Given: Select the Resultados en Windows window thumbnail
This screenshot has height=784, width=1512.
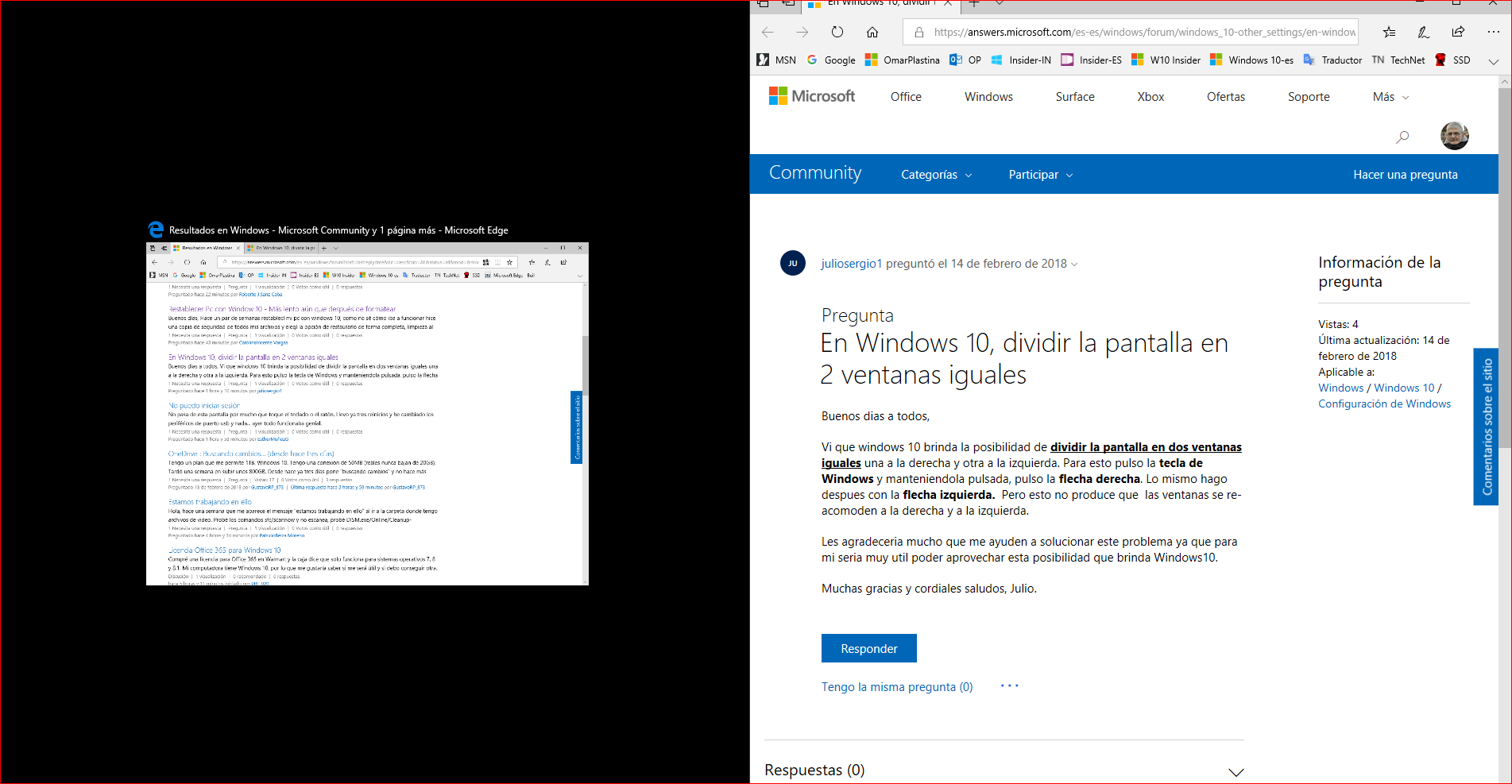Looking at the screenshot, I should click(367, 414).
